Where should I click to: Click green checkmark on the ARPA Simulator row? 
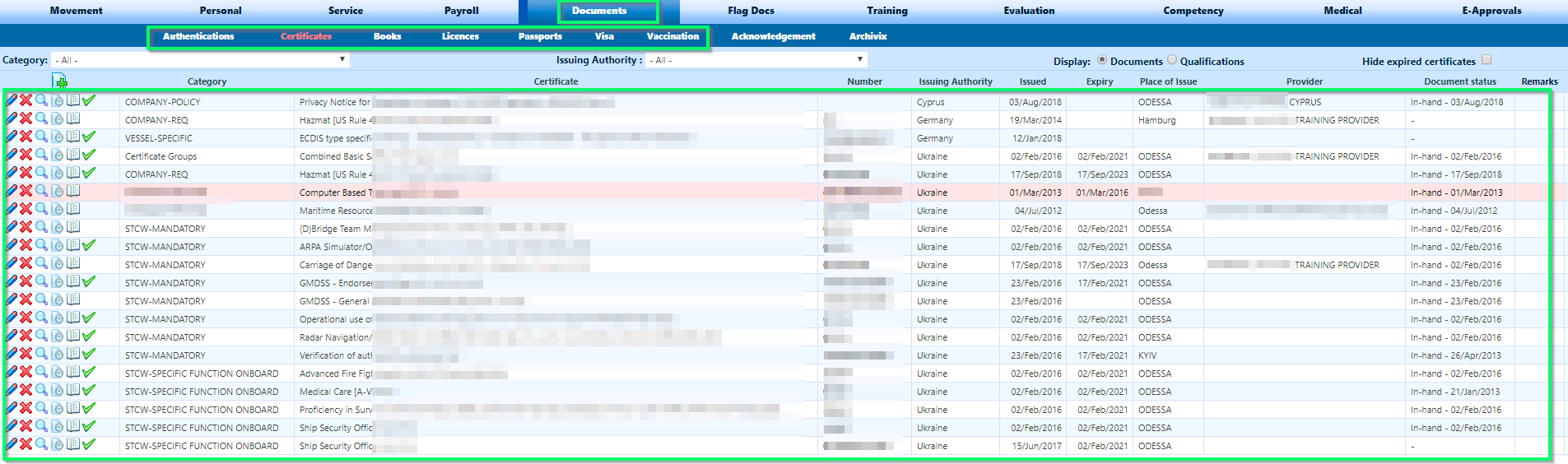click(x=89, y=245)
